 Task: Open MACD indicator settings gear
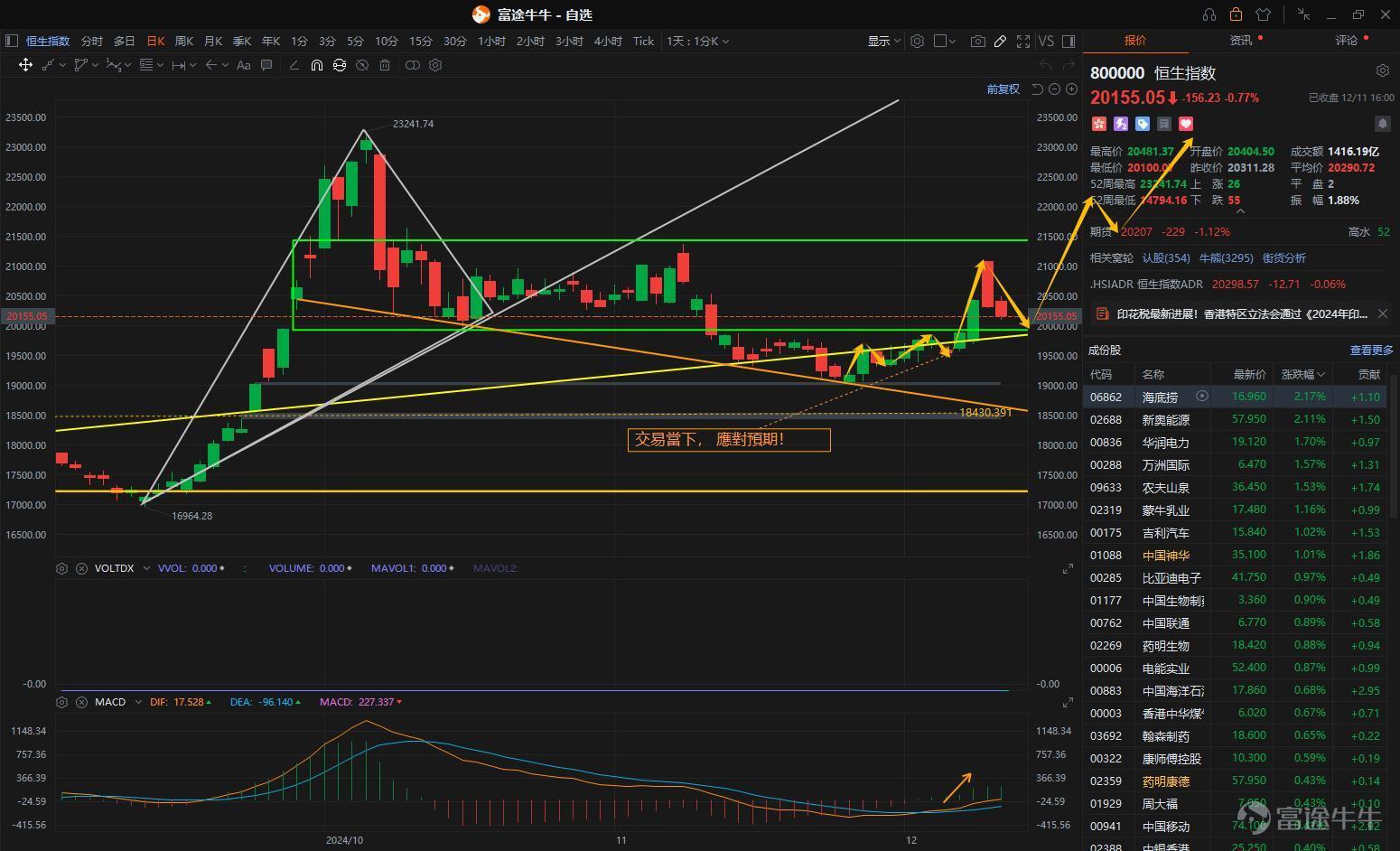[61, 702]
